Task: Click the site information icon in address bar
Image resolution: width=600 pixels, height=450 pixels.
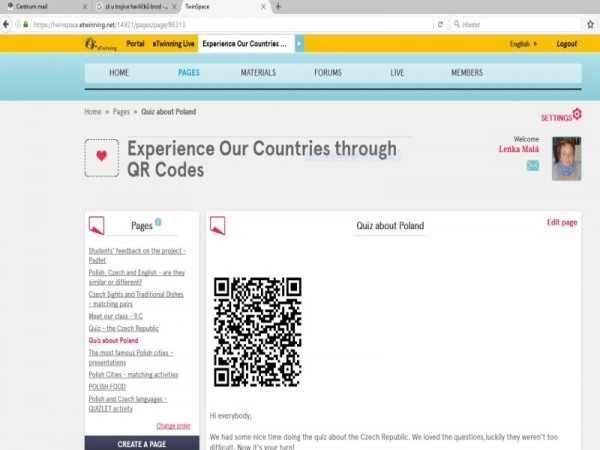Action: (x=18, y=24)
